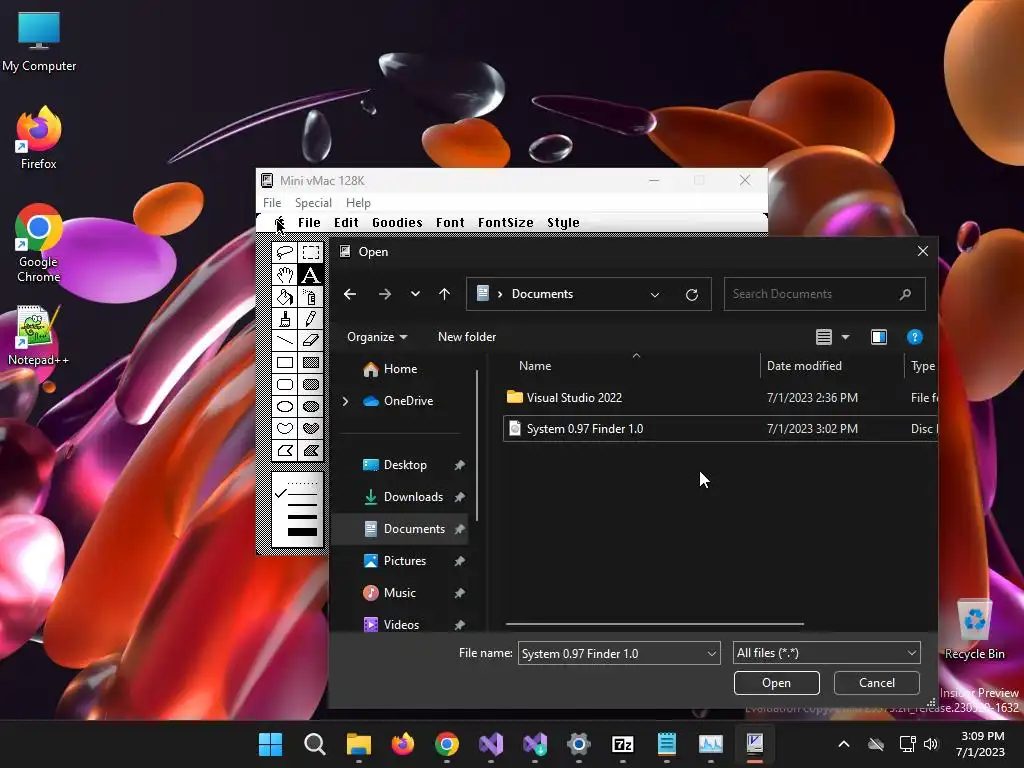Select the Spray Can tool
The width and height of the screenshot is (1024, 768).
(311, 297)
